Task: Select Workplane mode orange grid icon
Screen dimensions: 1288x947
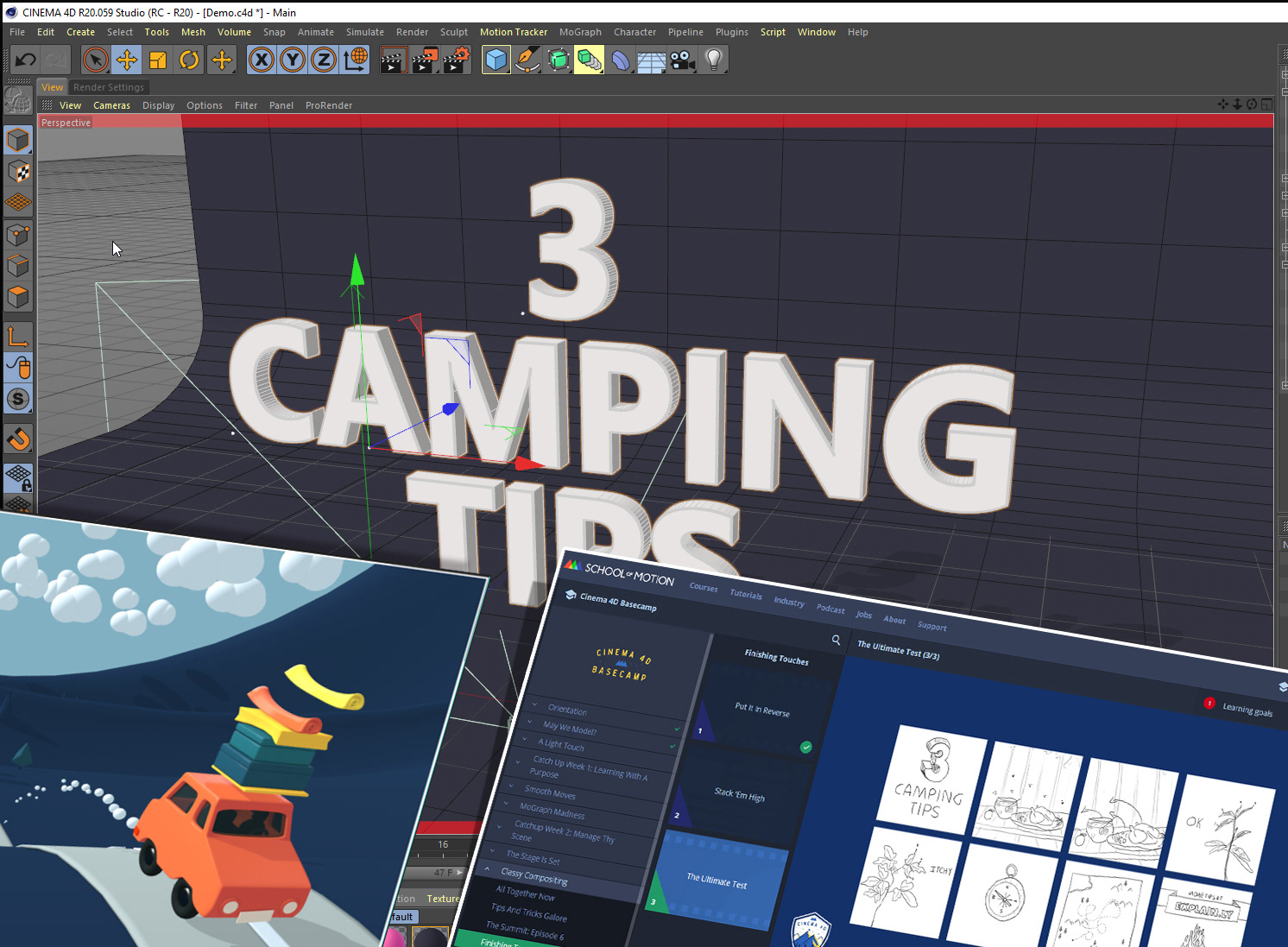Action: (x=18, y=203)
